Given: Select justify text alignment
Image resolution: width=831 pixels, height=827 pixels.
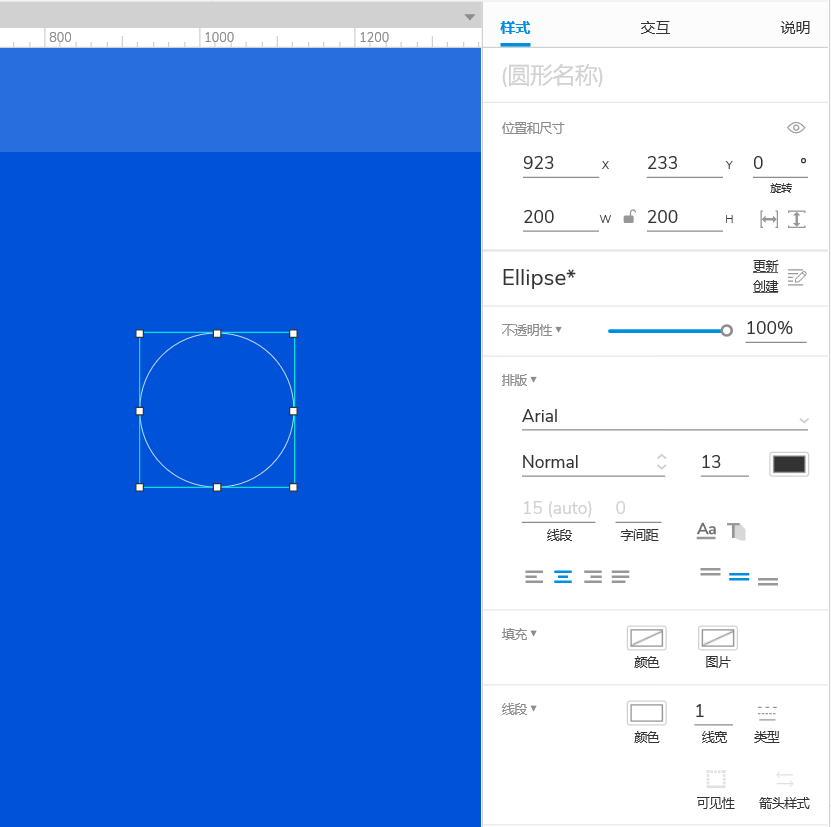Looking at the screenshot, I should (620, 576).
